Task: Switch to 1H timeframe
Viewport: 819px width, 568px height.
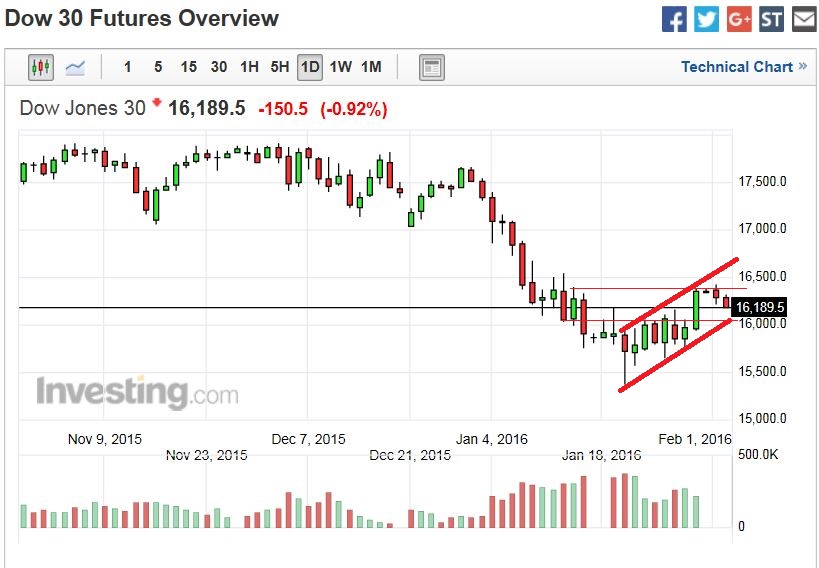Action: coord(249,68)
